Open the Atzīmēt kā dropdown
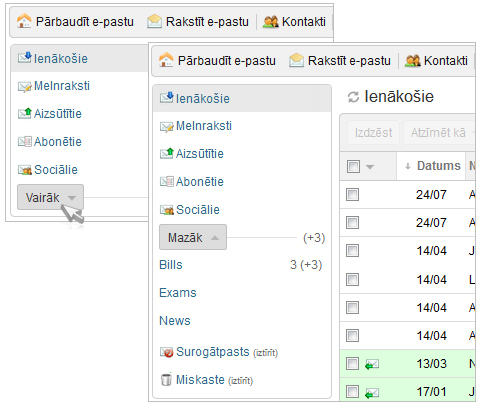The image size is (482, 411). coord(439,133)
